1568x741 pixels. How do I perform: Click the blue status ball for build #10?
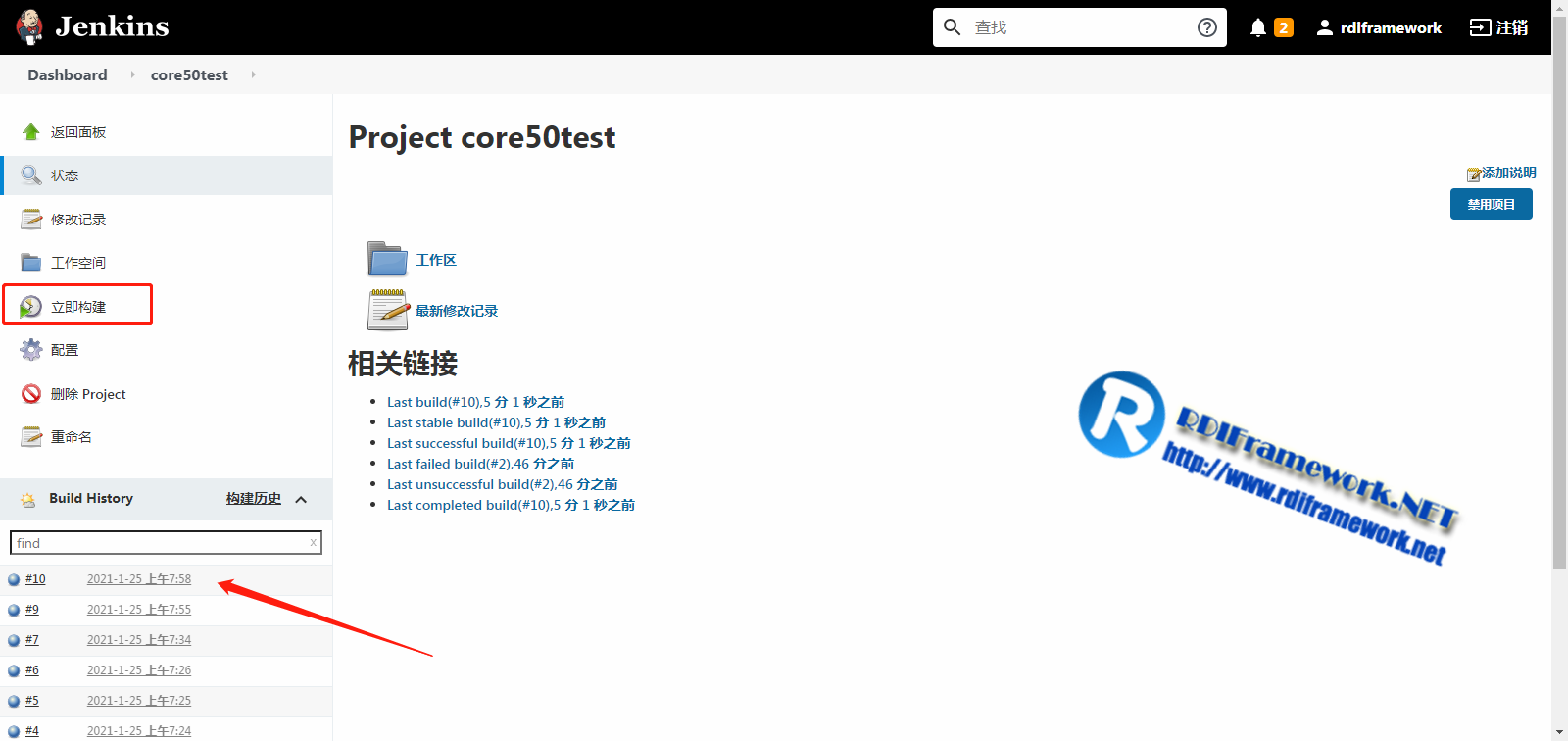(14, 580)
